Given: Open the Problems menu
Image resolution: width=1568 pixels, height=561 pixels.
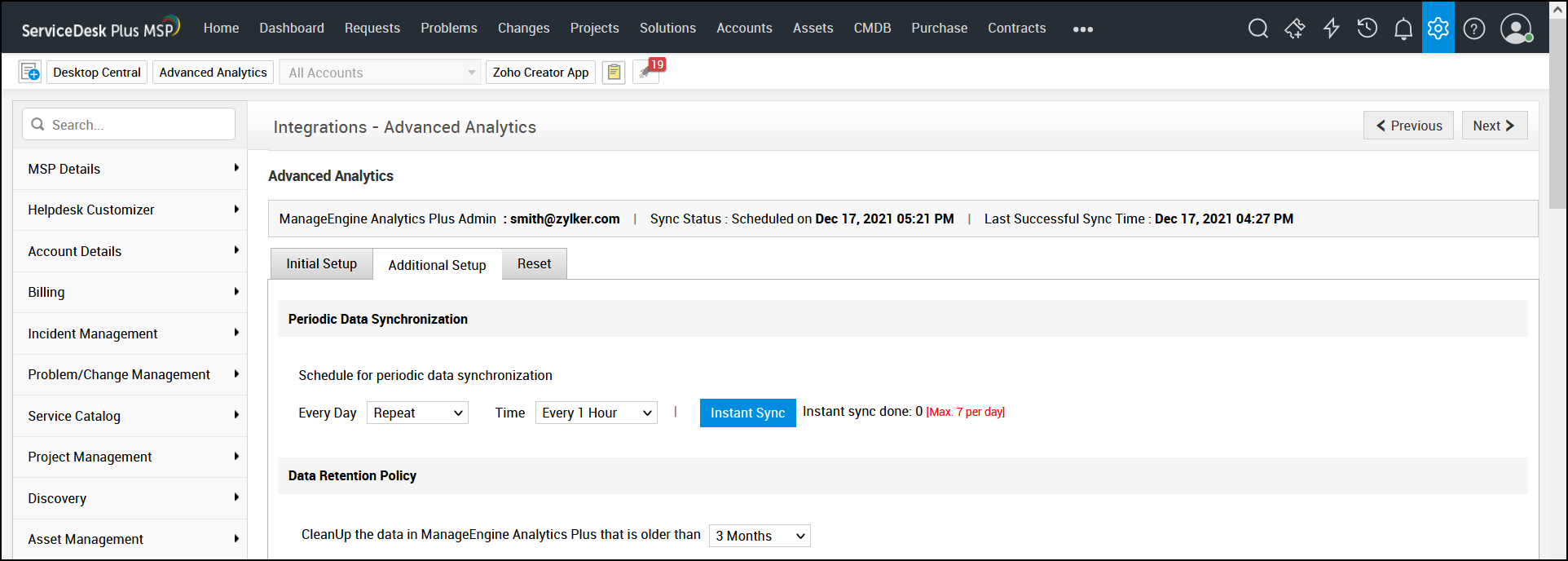Looking at the screenshot, I should (449, 28).
